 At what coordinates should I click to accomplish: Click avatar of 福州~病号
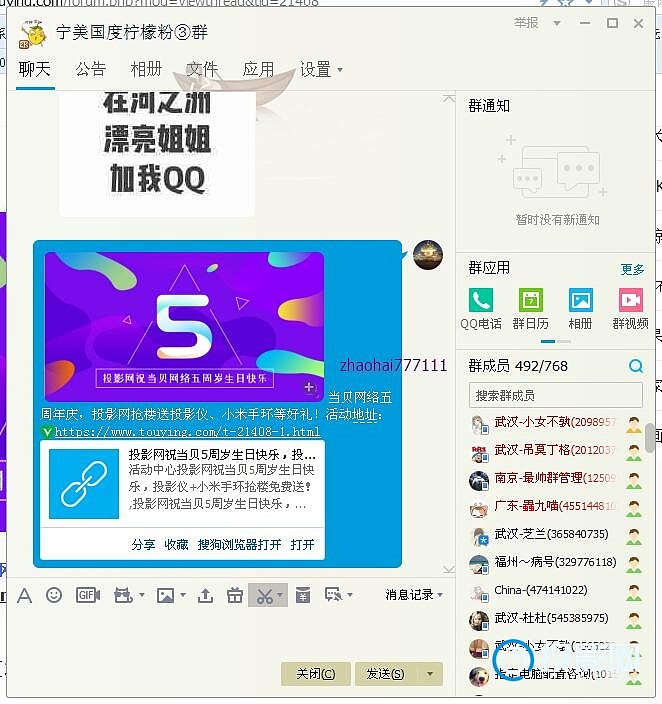point(479,564)
